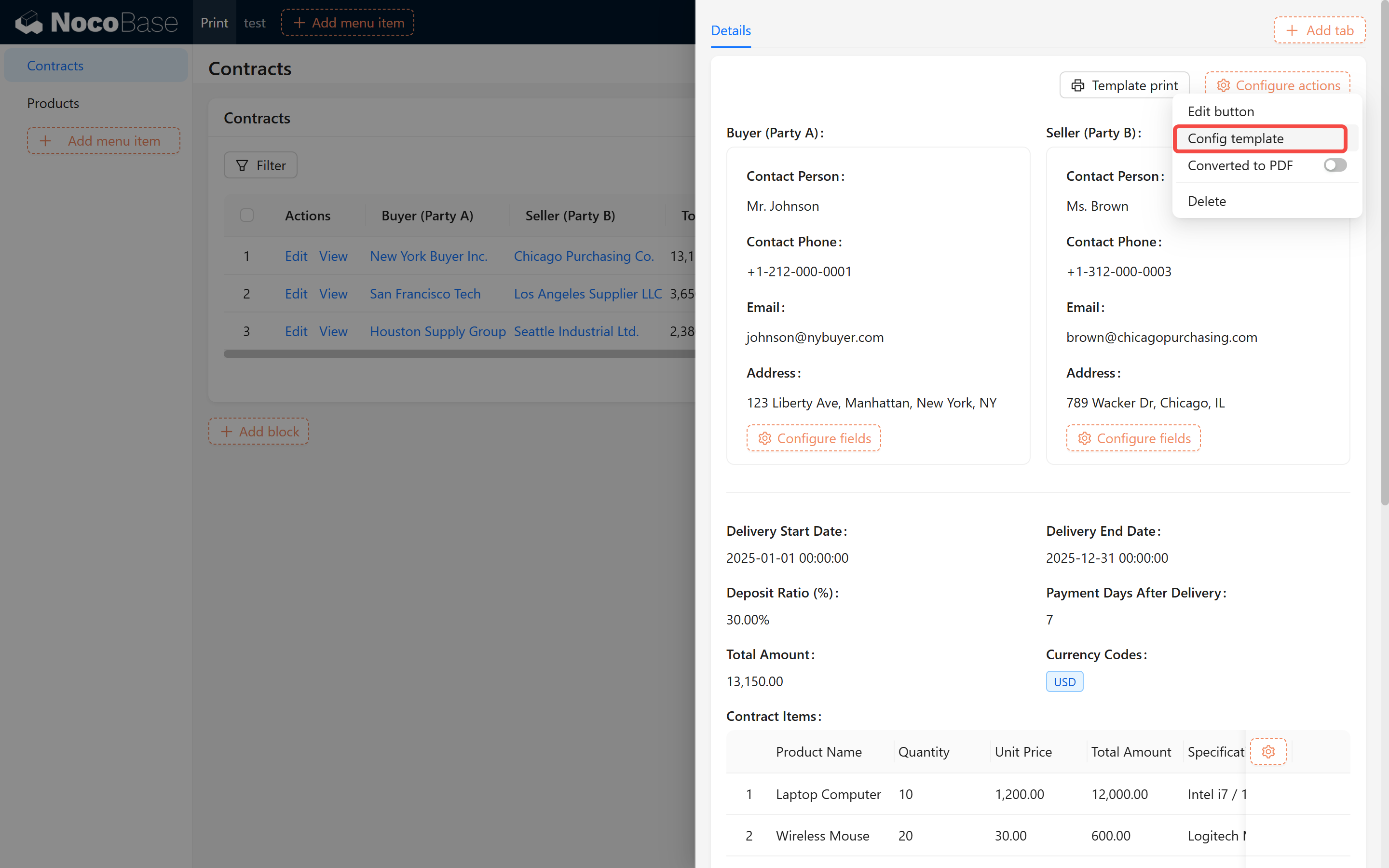Open the test top menu item
This screenshot has height=868, width=1389.
click(254, 22)
